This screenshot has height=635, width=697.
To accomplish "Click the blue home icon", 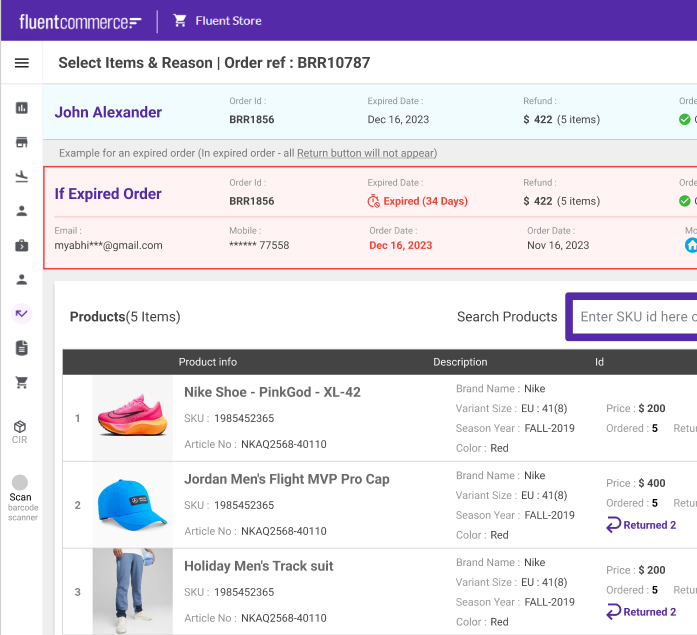I will [x=691, y=245].
